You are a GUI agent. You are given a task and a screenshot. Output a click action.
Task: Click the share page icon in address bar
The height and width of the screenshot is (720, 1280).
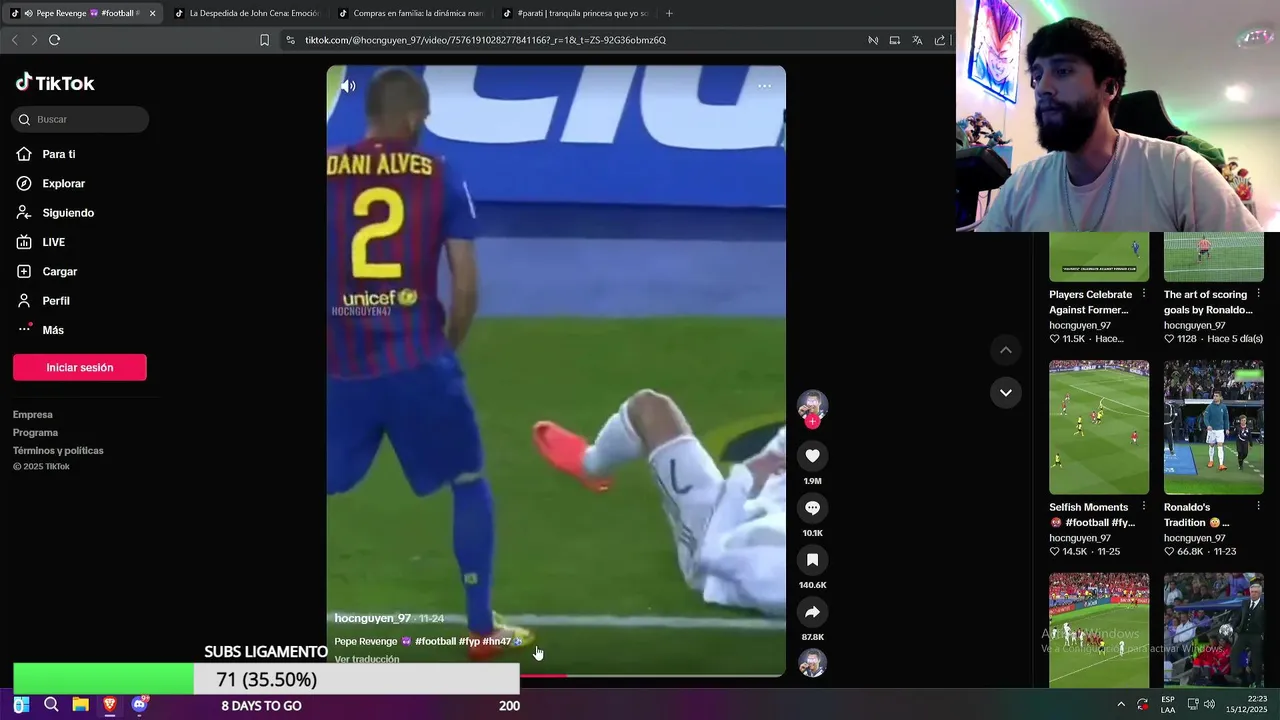(940, 40)
